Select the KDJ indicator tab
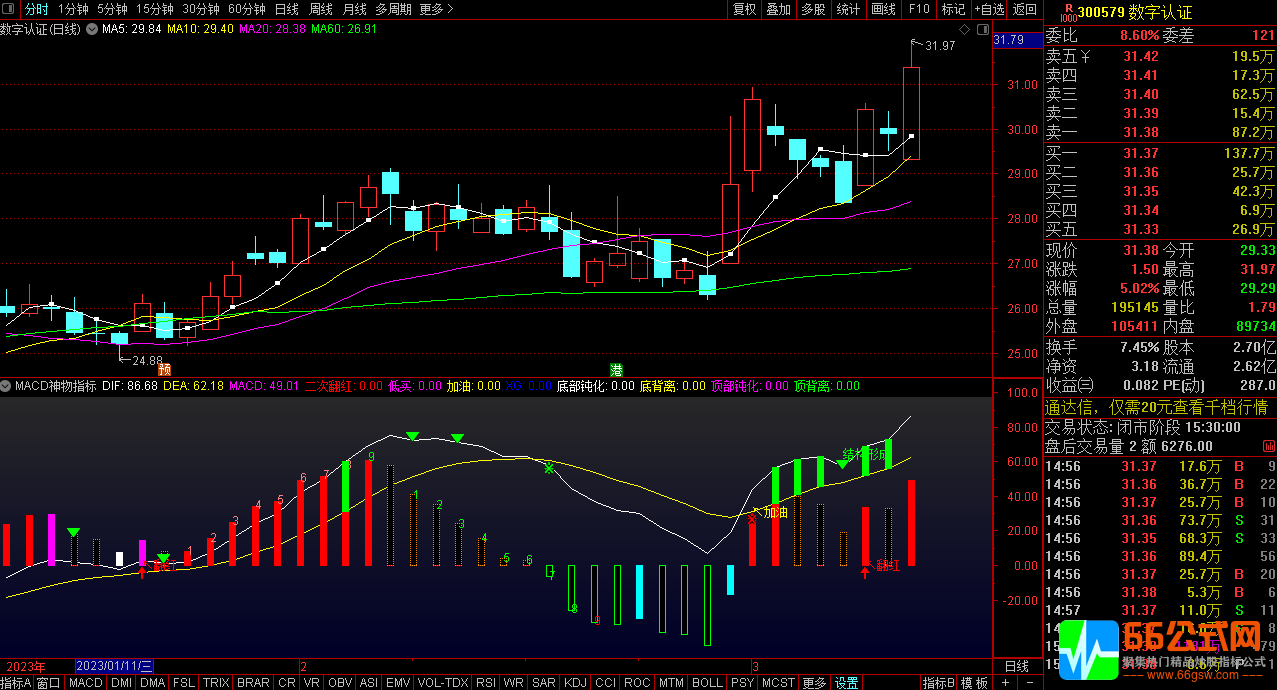This screenshot has height=690, width=1277. click(x=575, y=683)
